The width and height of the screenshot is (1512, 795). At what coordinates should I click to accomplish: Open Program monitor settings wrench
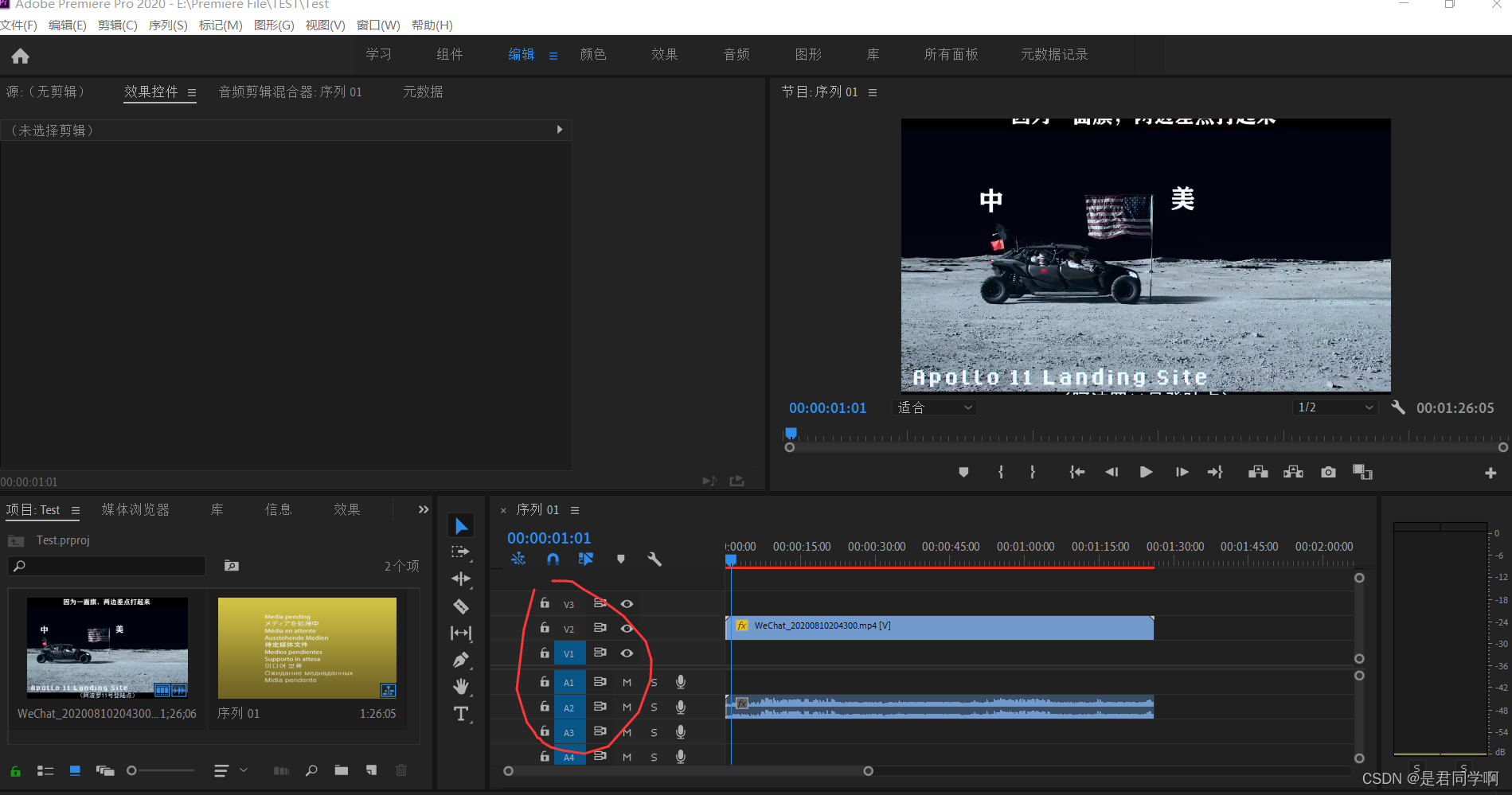pos(1398,407)
